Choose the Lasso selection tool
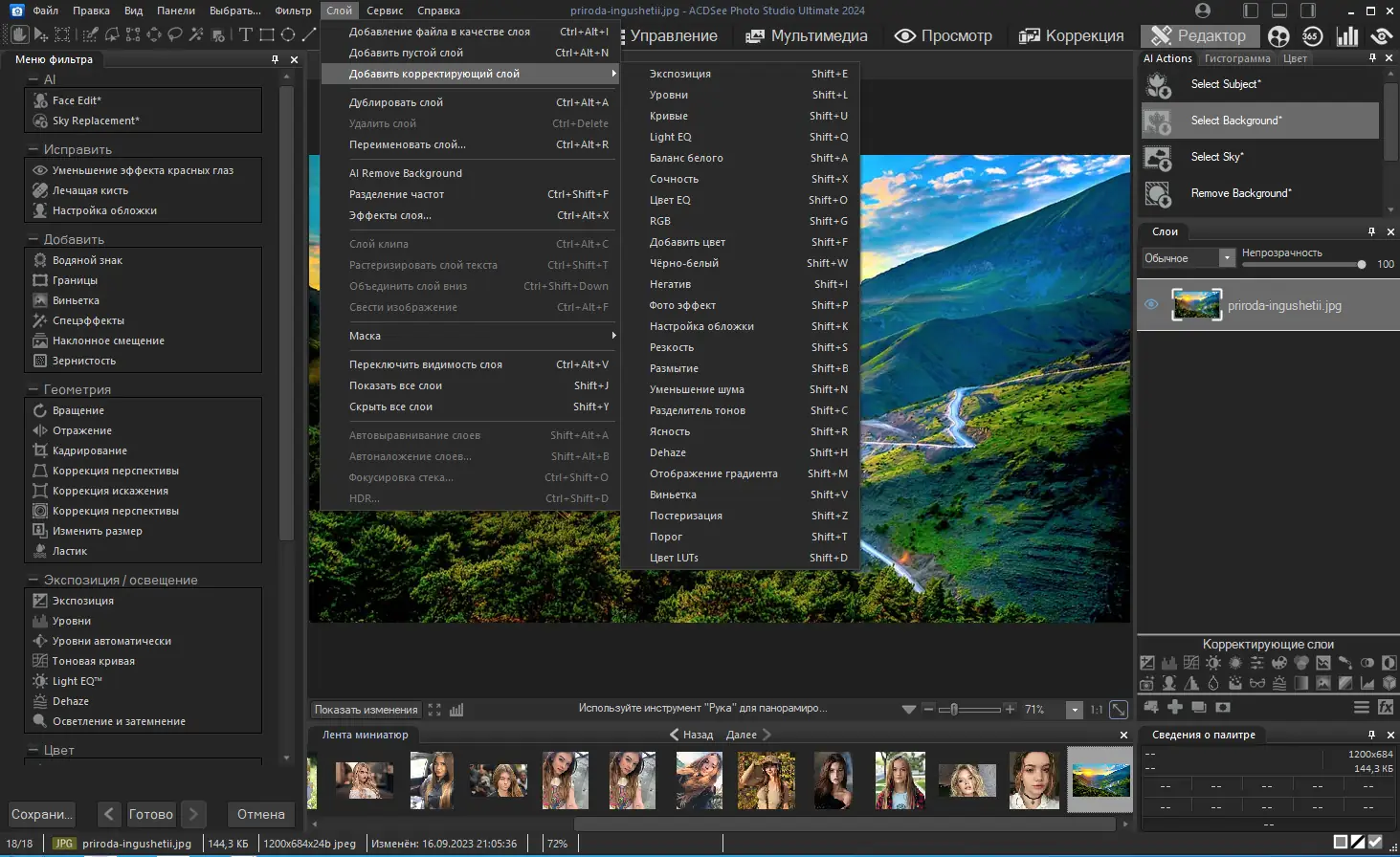 [175, 35]
